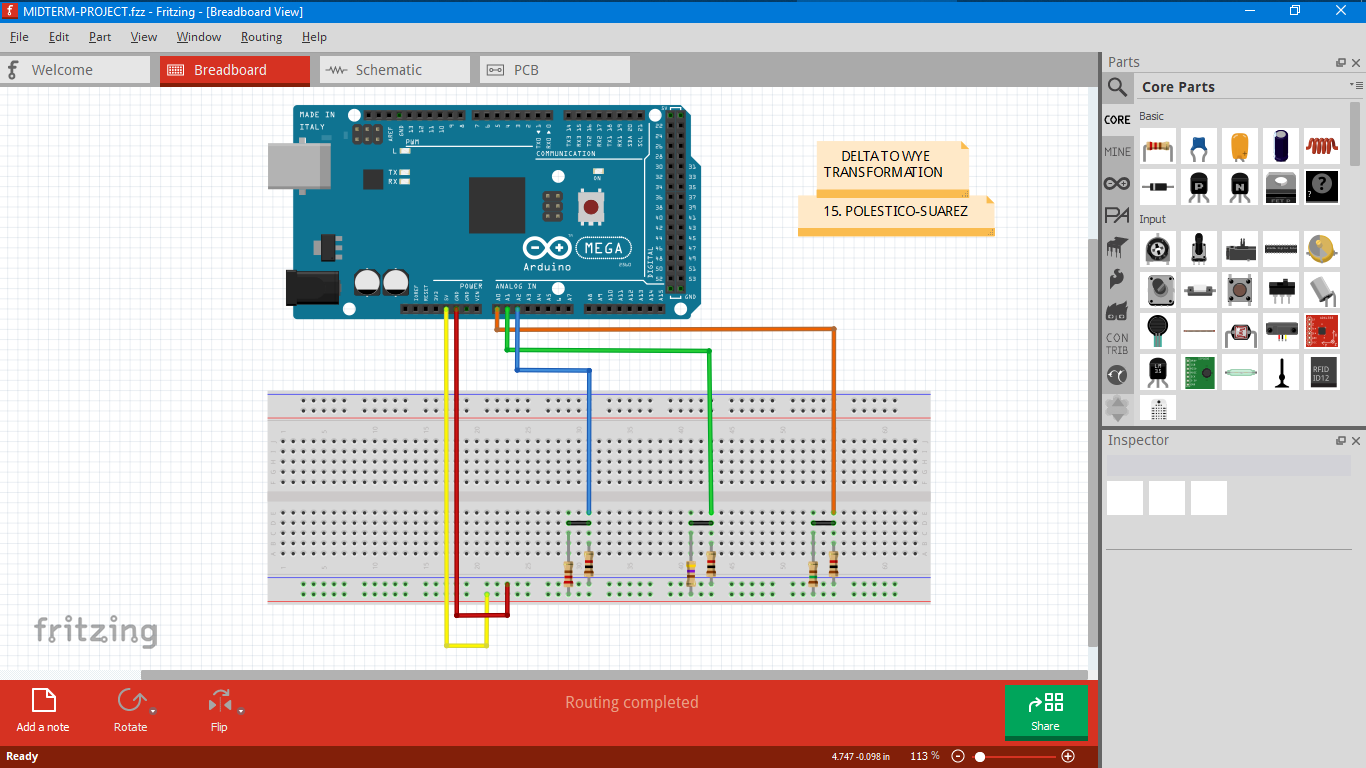Close the Inspector panel
The image size is (1366, 768).
click(x=1356, y=440)
